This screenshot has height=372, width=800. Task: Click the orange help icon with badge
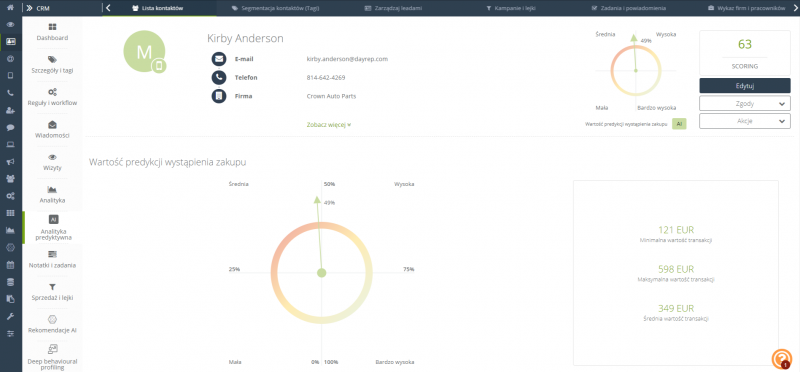click(781, 359)
